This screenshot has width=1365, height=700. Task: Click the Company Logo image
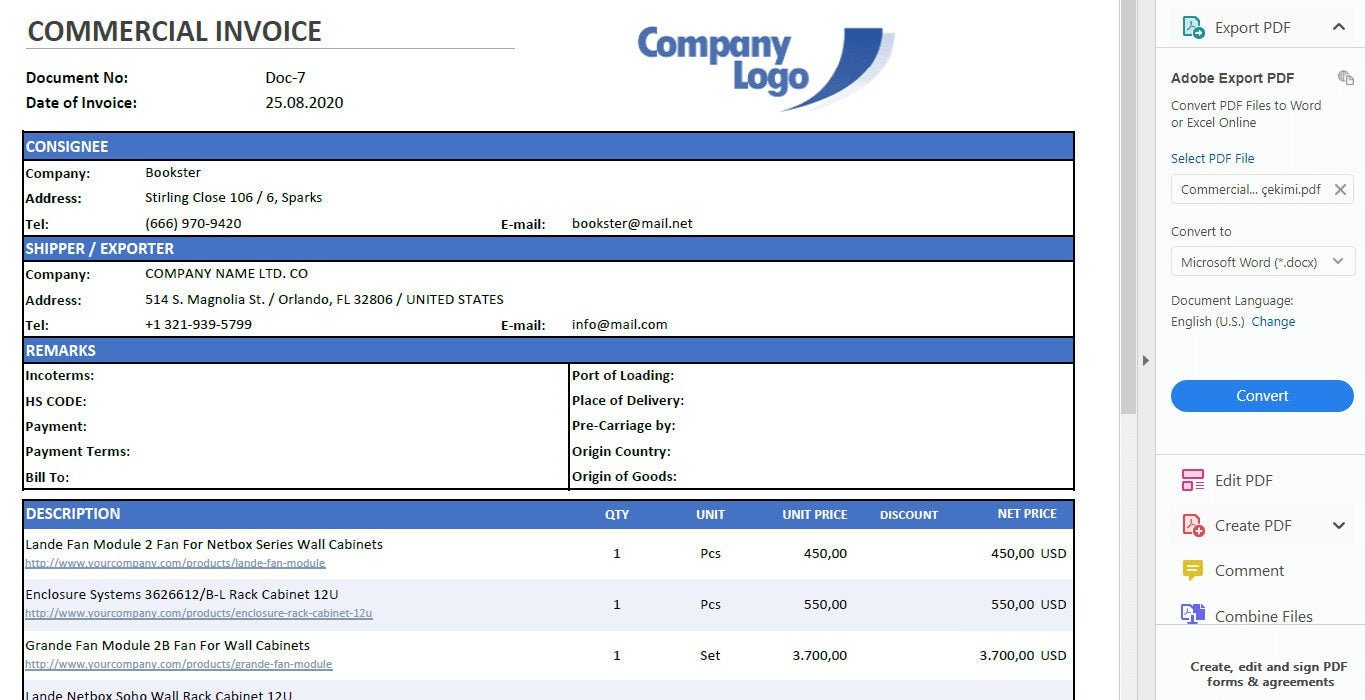(x=763, y=63)
